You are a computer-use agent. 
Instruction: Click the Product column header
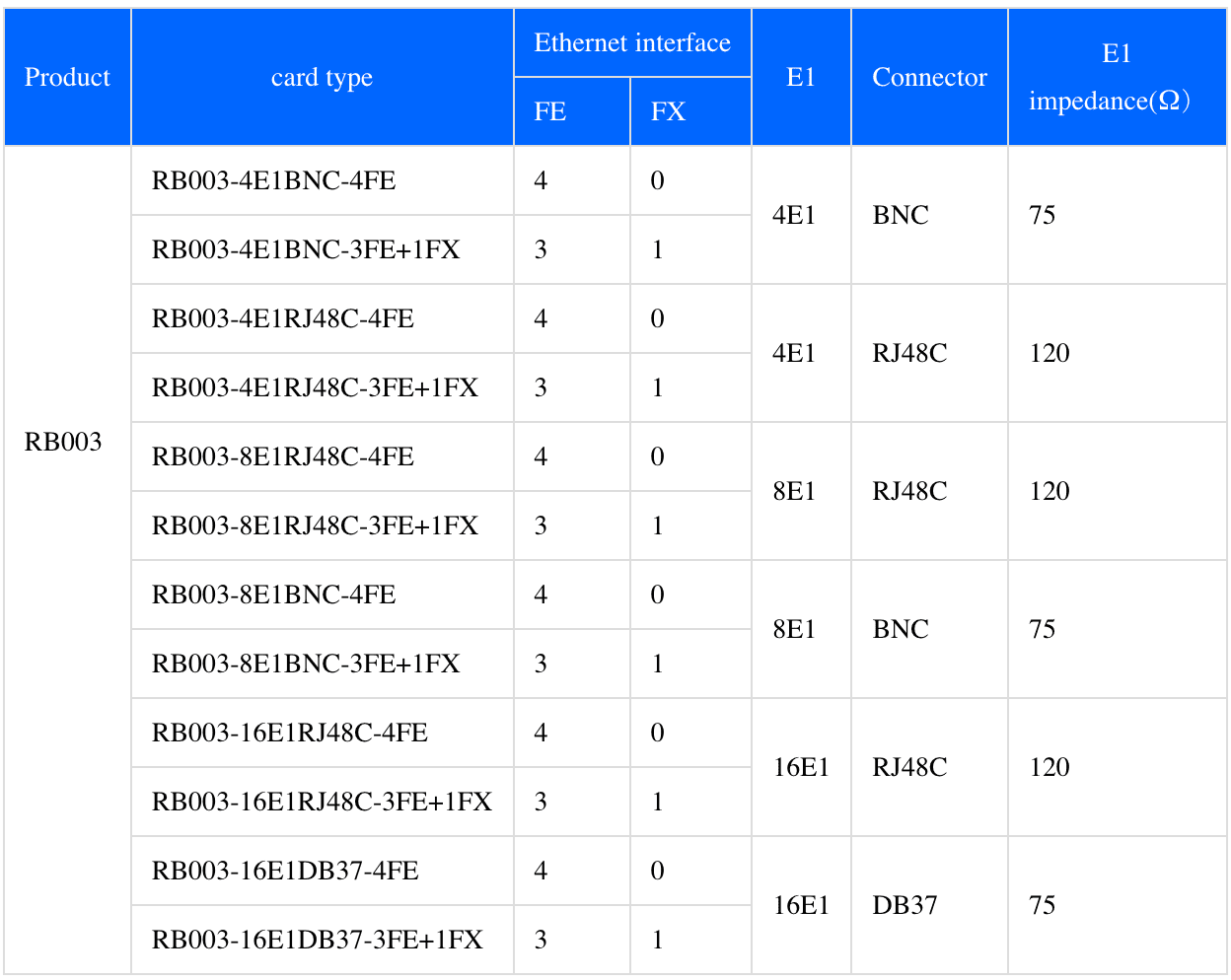67,77
